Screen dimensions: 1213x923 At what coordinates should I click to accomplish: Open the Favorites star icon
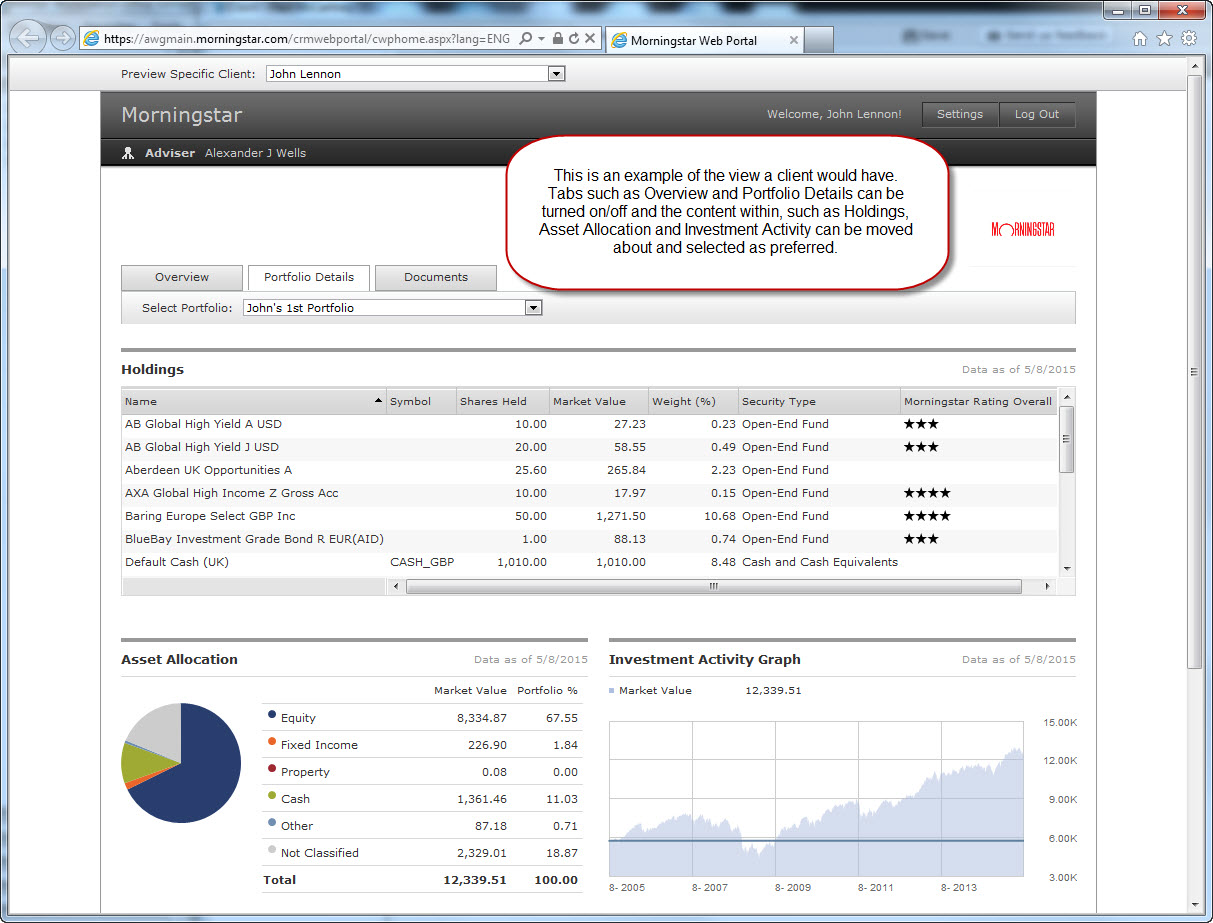click(1164, 39)
